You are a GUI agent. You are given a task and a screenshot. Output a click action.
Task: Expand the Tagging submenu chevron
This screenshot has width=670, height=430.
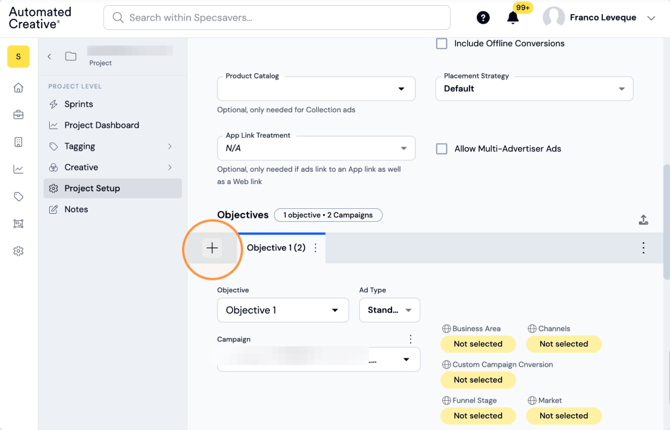[170, 146]
